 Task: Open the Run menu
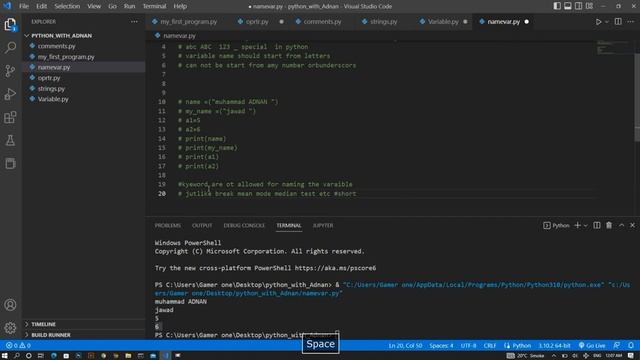(129, 6)
